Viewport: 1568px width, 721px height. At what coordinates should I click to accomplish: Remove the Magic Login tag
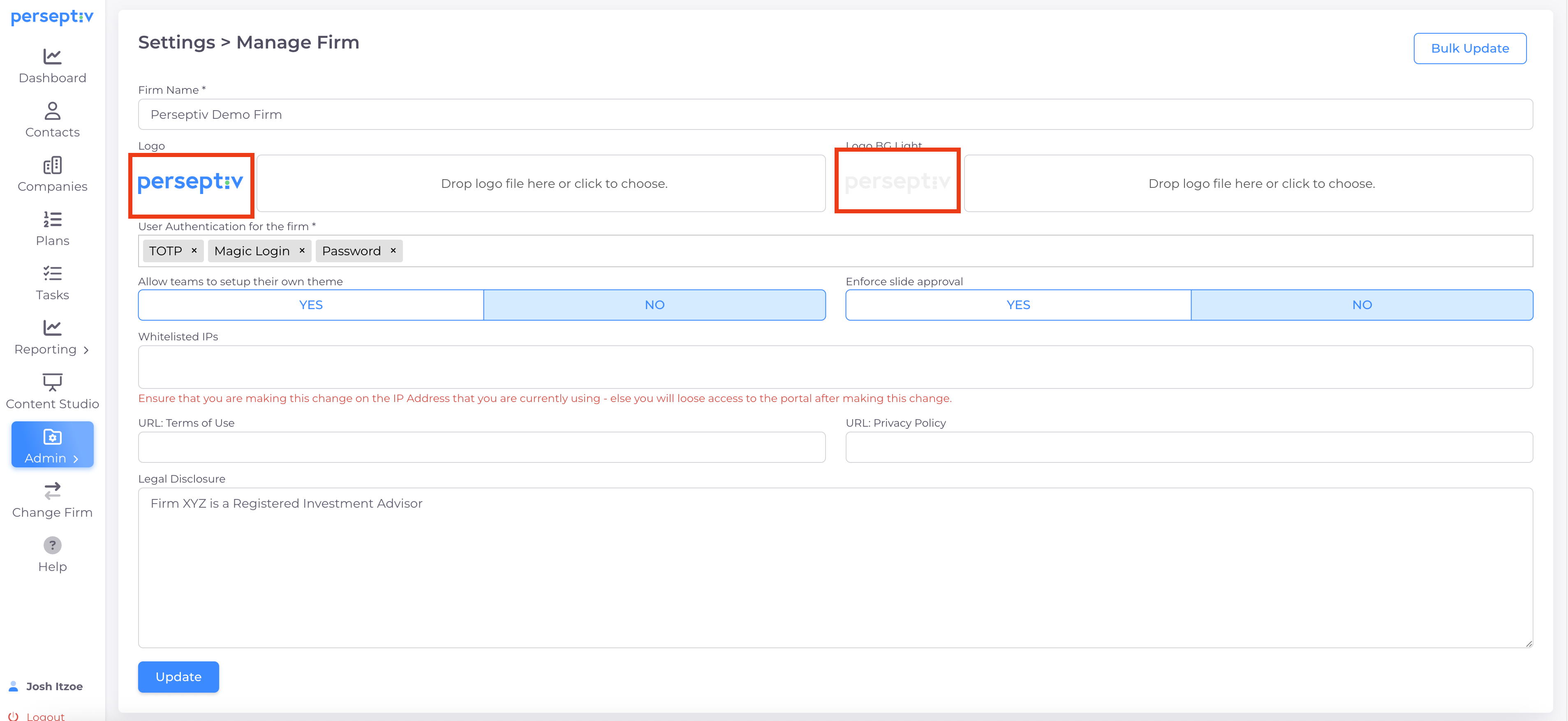pyautogui.click(x=302, y=251)
